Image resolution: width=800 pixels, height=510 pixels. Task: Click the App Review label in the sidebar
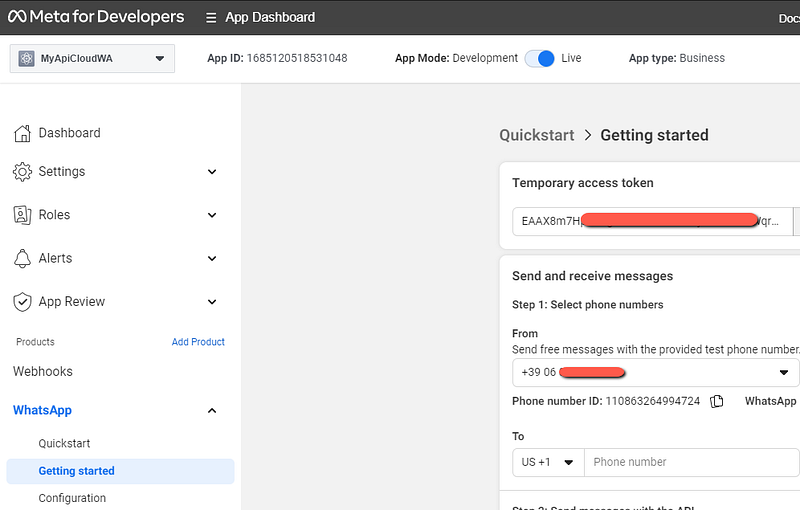71,301
